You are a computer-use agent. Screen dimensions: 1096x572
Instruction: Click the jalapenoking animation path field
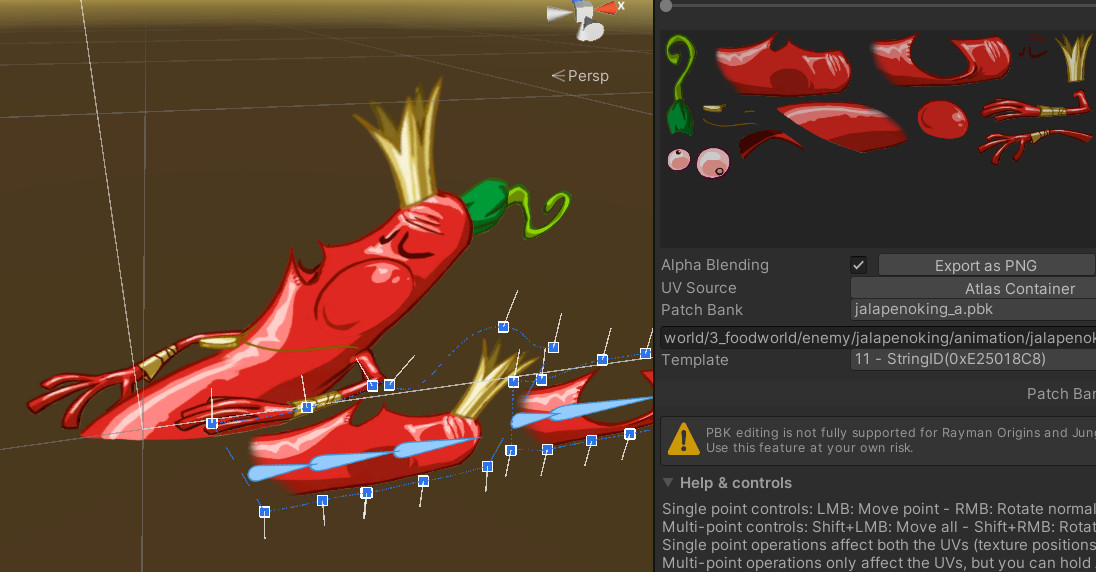[x=878, y=338]
